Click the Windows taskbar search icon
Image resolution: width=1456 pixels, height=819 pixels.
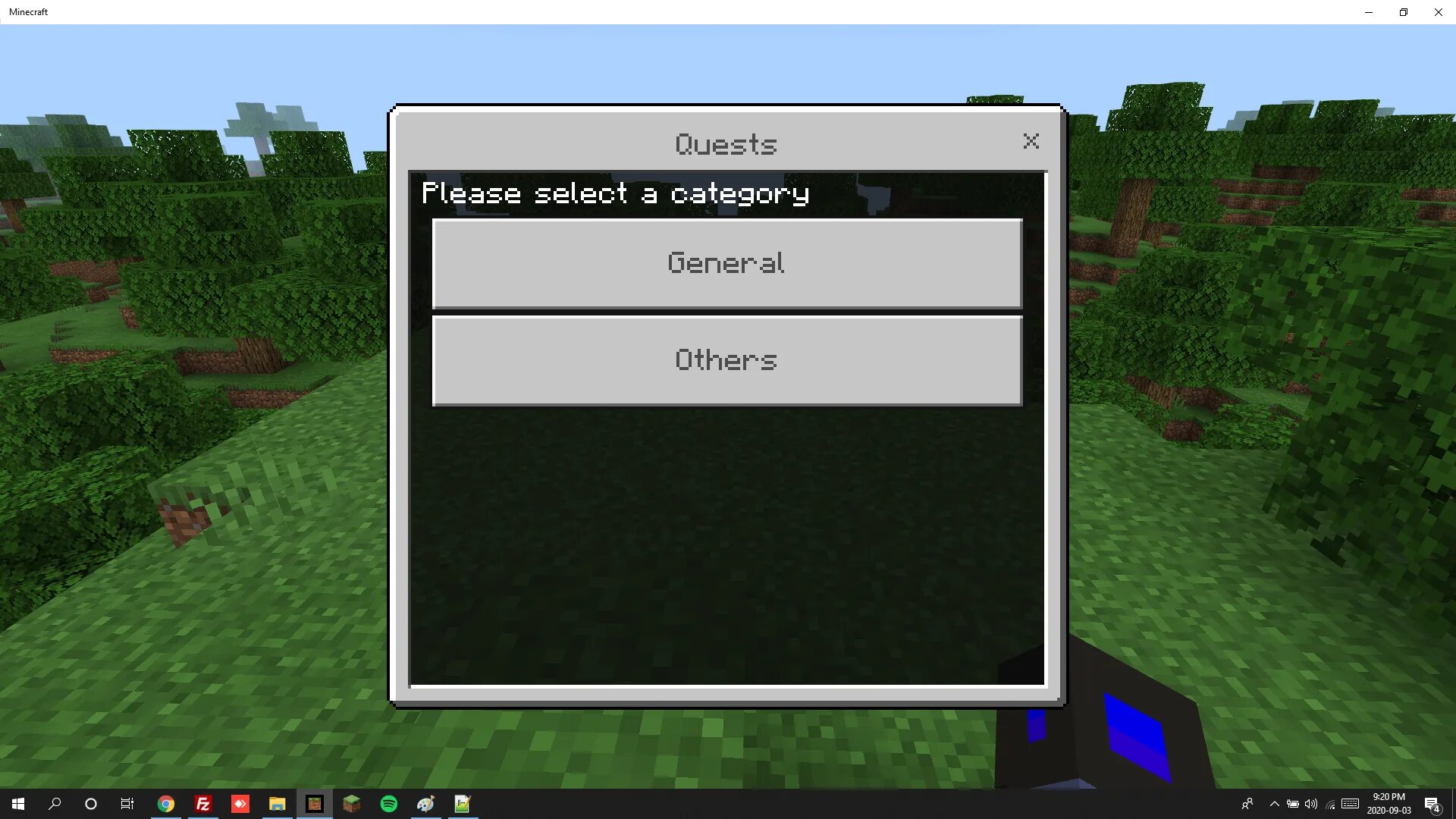pyautogui.click(x=55, y=803)
